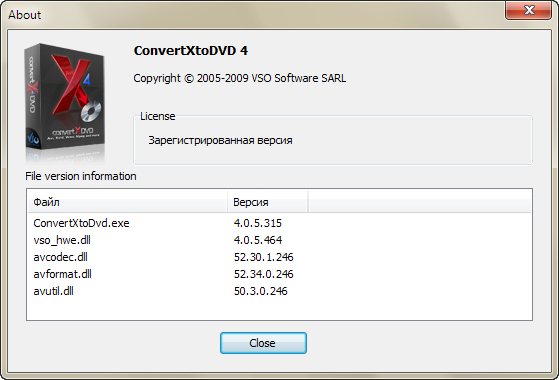Viewport: 559px width, 380px height.
Task: Select the vso_hwe.dll file entry
Action: [62, 240]
